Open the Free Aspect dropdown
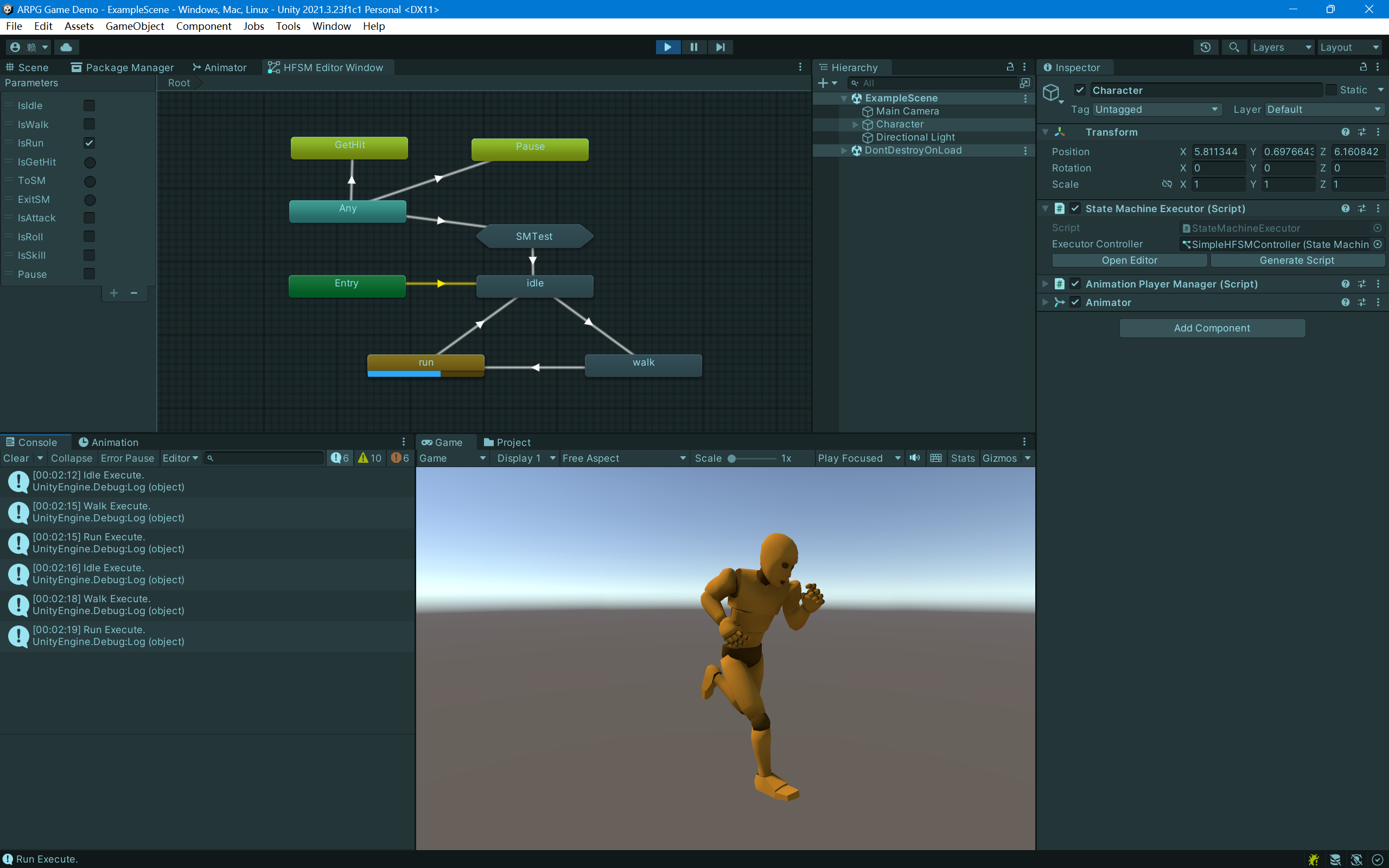The height and width of the screenshot is (868, 1389). [624, 458]
